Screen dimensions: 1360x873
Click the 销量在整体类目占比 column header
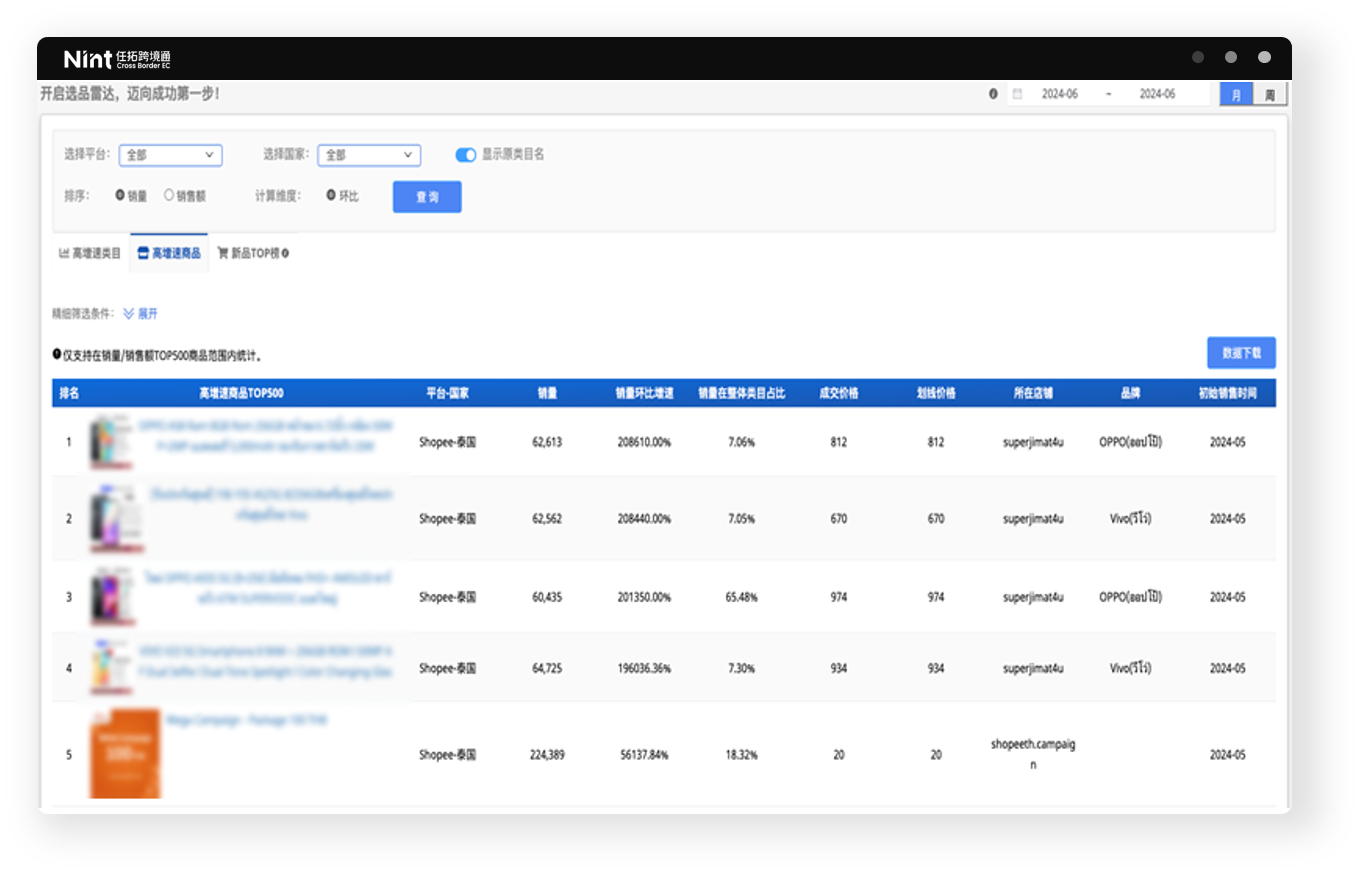741,393
